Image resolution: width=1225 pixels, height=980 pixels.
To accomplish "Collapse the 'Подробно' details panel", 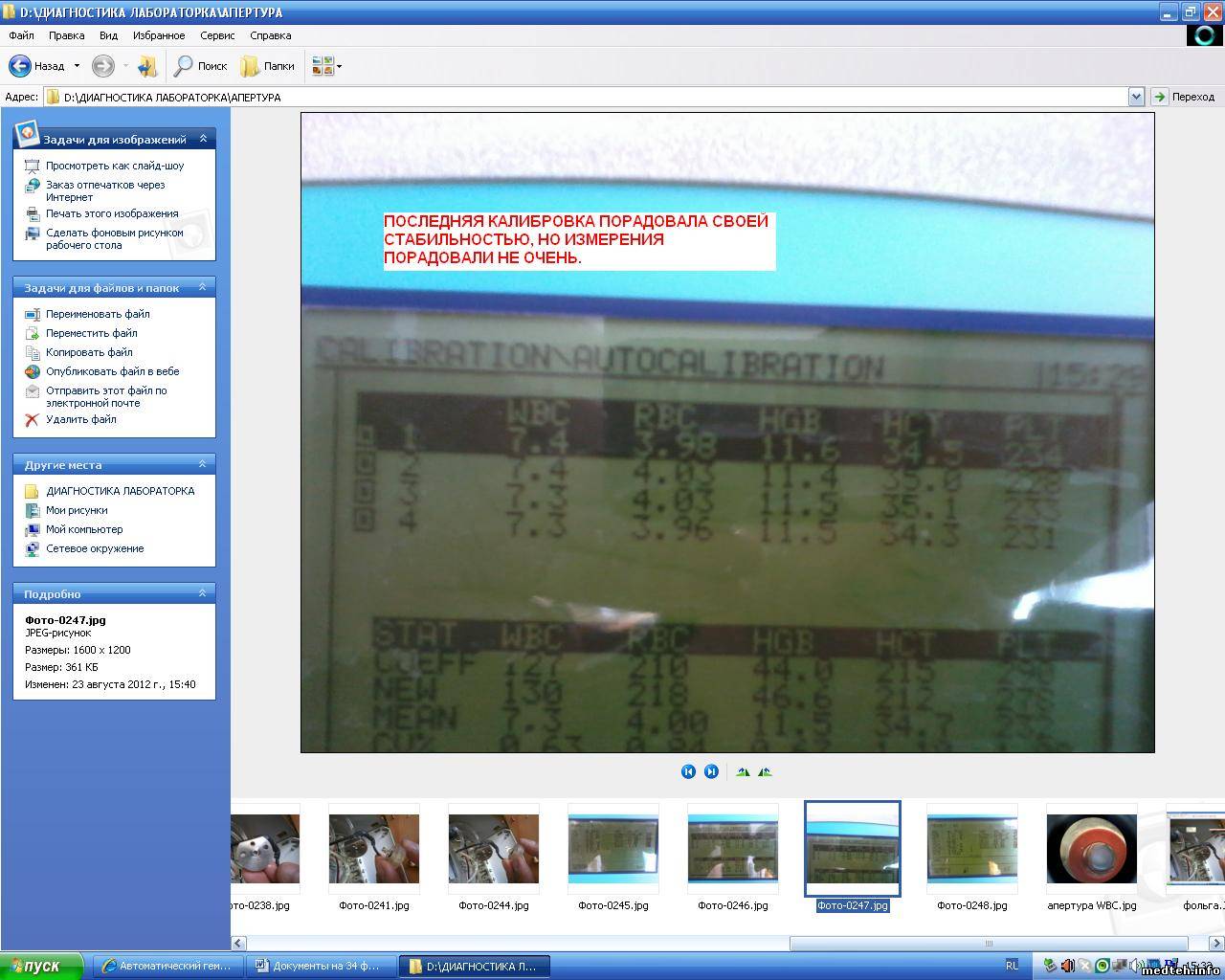I will click(x=203, y=593).
